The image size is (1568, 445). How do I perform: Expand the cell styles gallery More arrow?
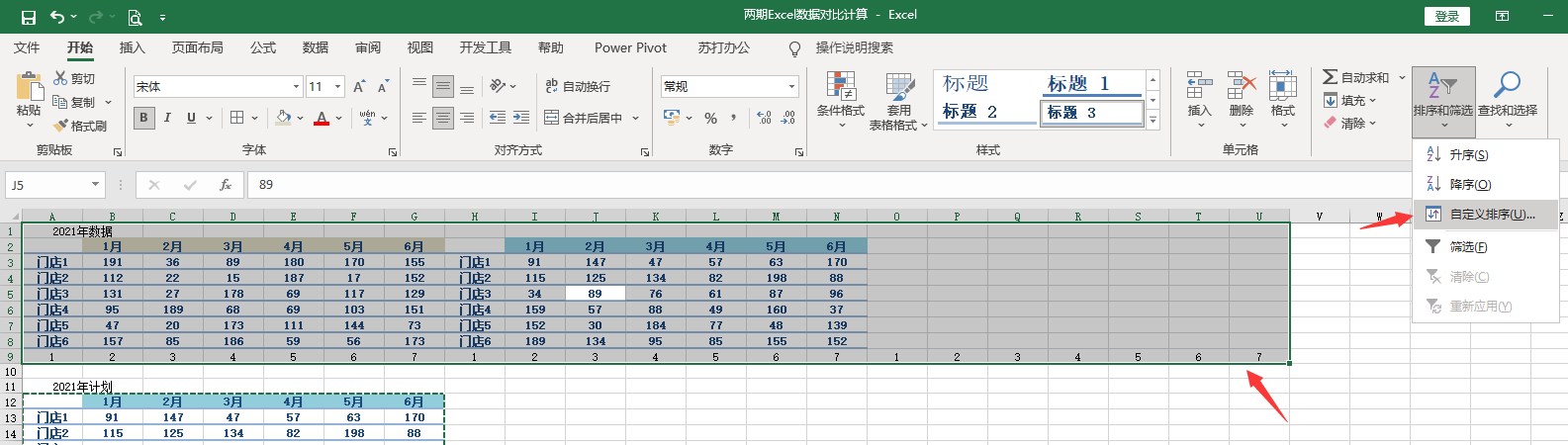pos(1153,120)
